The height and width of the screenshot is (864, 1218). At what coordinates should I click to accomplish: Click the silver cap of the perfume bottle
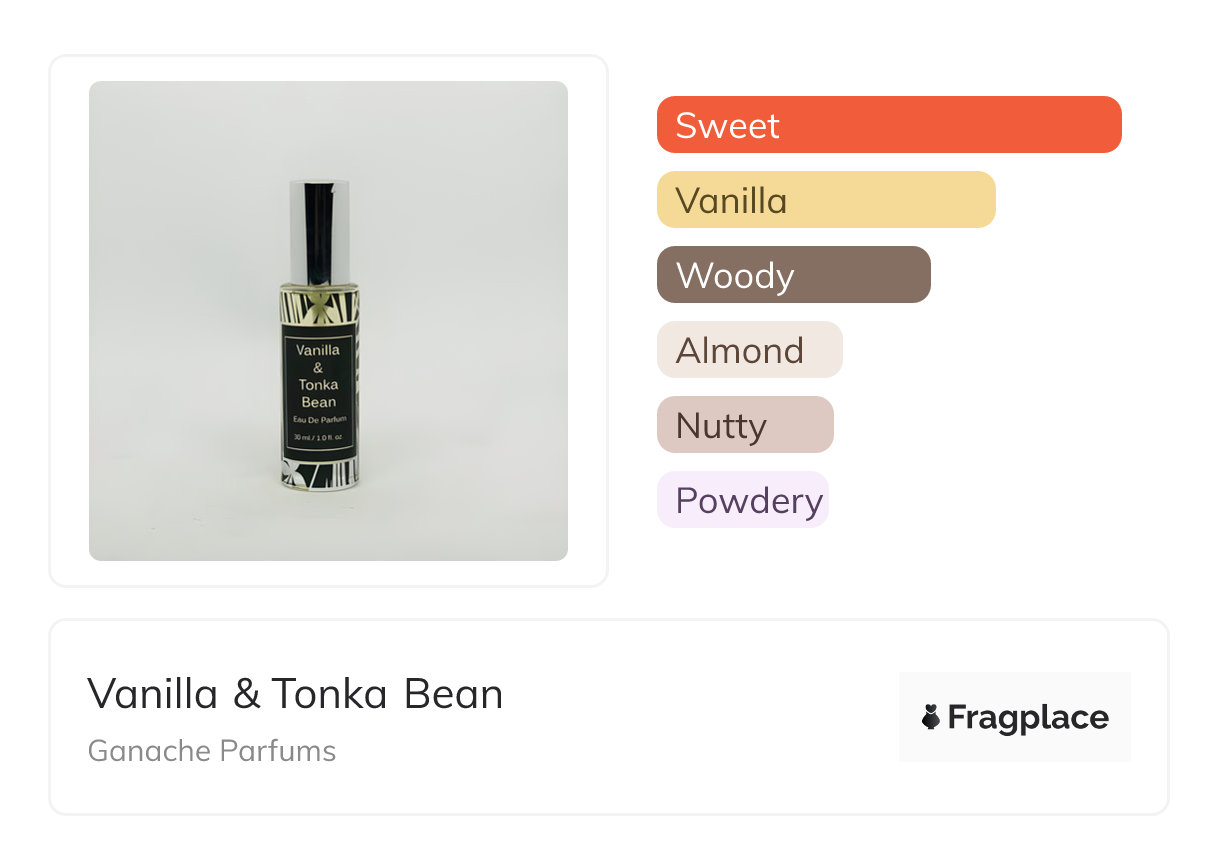click(318, 231)
